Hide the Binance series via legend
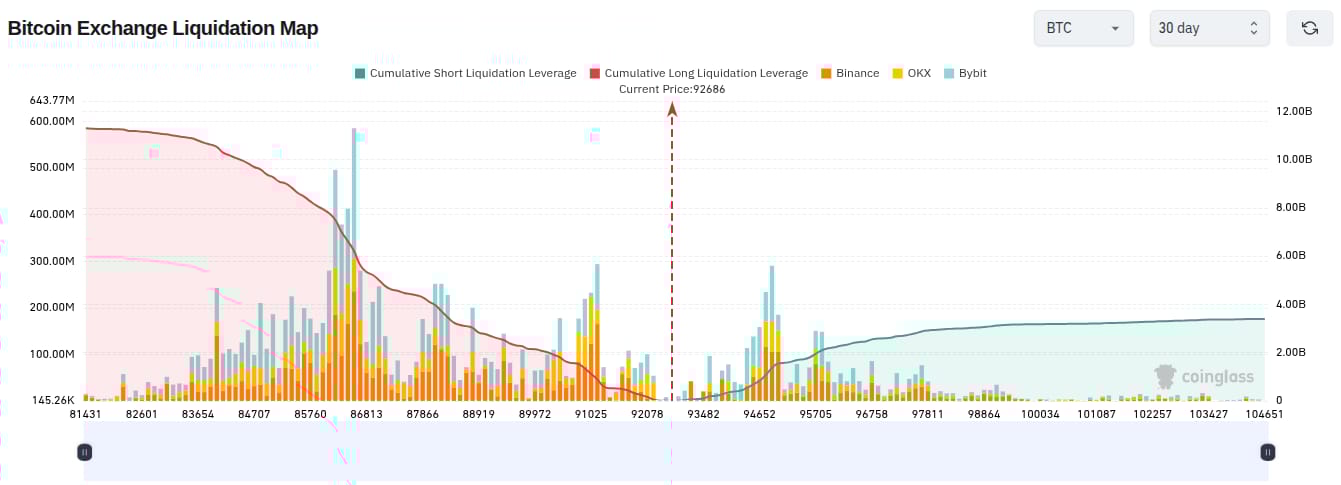Viewport: 1341px width, 485px height. click(x=857, y=73)
